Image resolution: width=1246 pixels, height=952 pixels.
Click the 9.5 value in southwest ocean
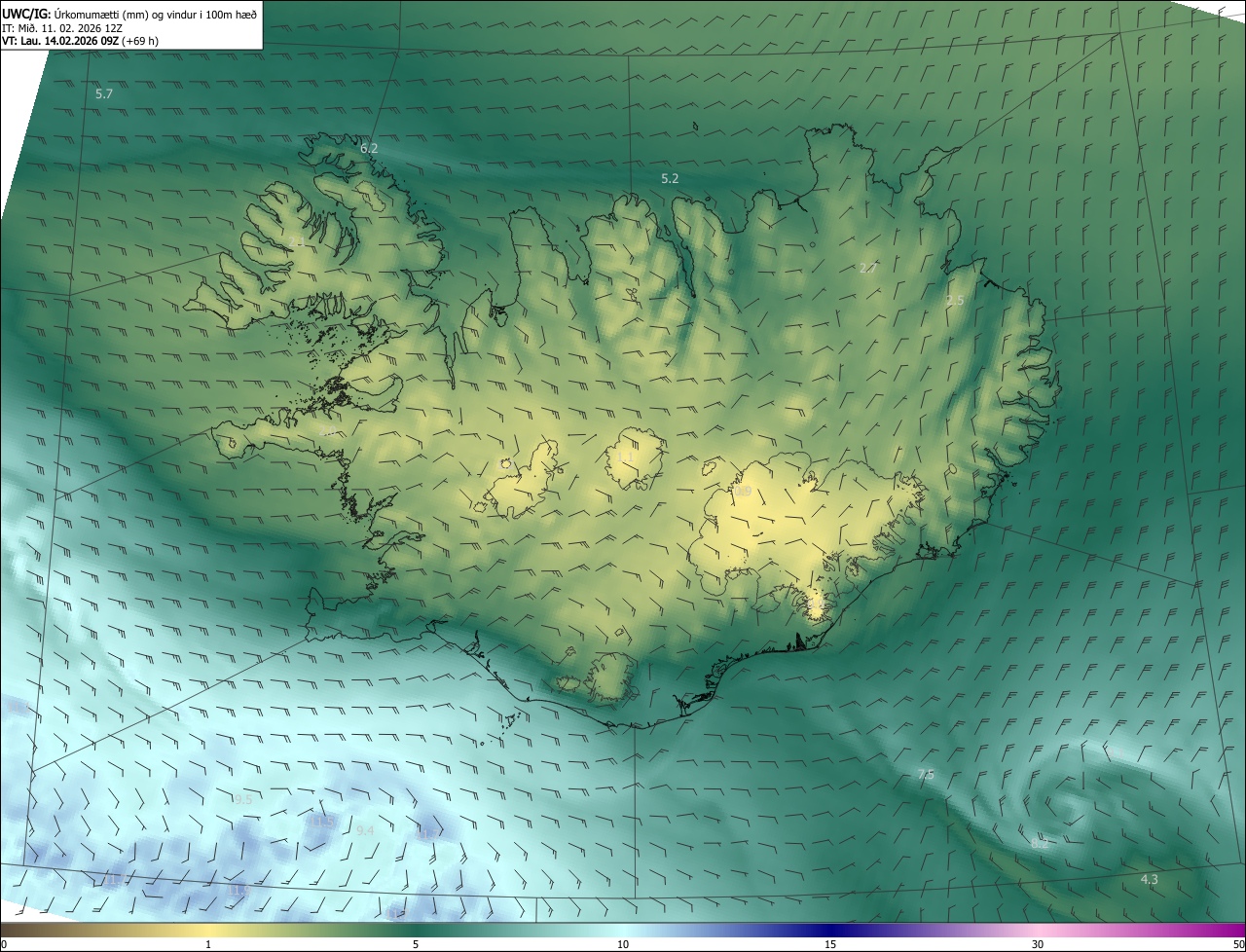(243, 799)
